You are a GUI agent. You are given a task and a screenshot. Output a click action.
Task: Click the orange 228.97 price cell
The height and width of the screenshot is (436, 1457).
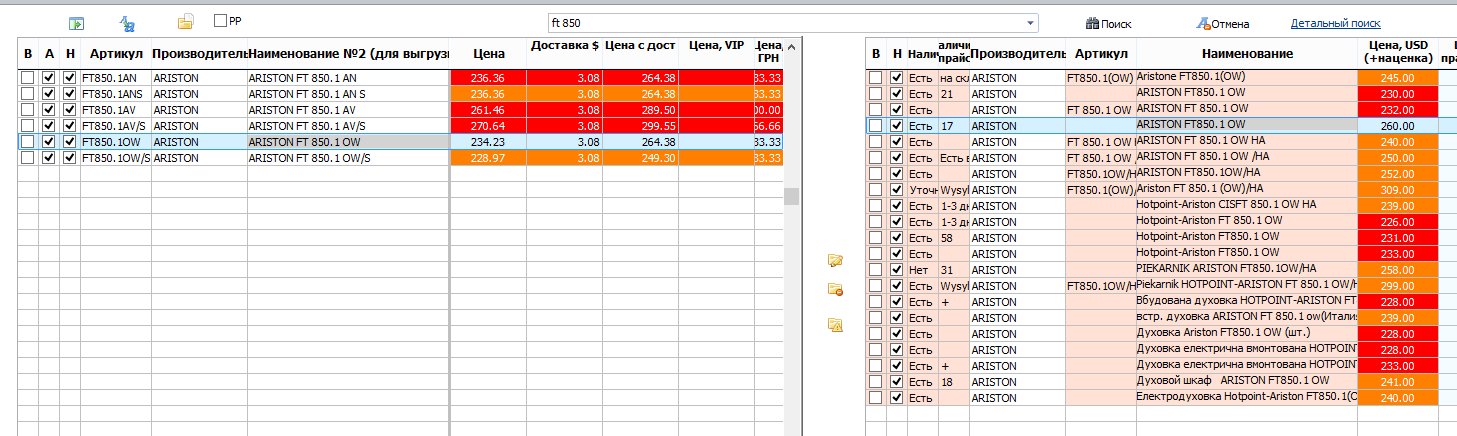(x=489, y=158)
